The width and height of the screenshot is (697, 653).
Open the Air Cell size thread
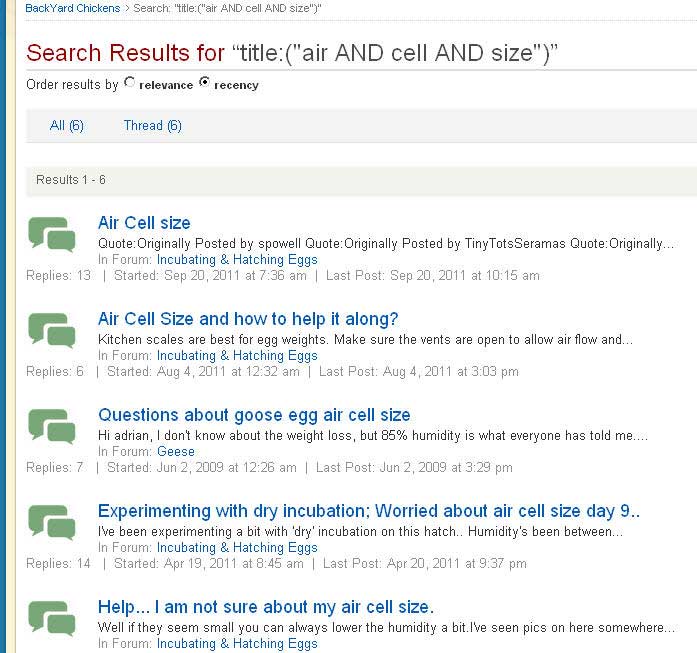(144, 223)
